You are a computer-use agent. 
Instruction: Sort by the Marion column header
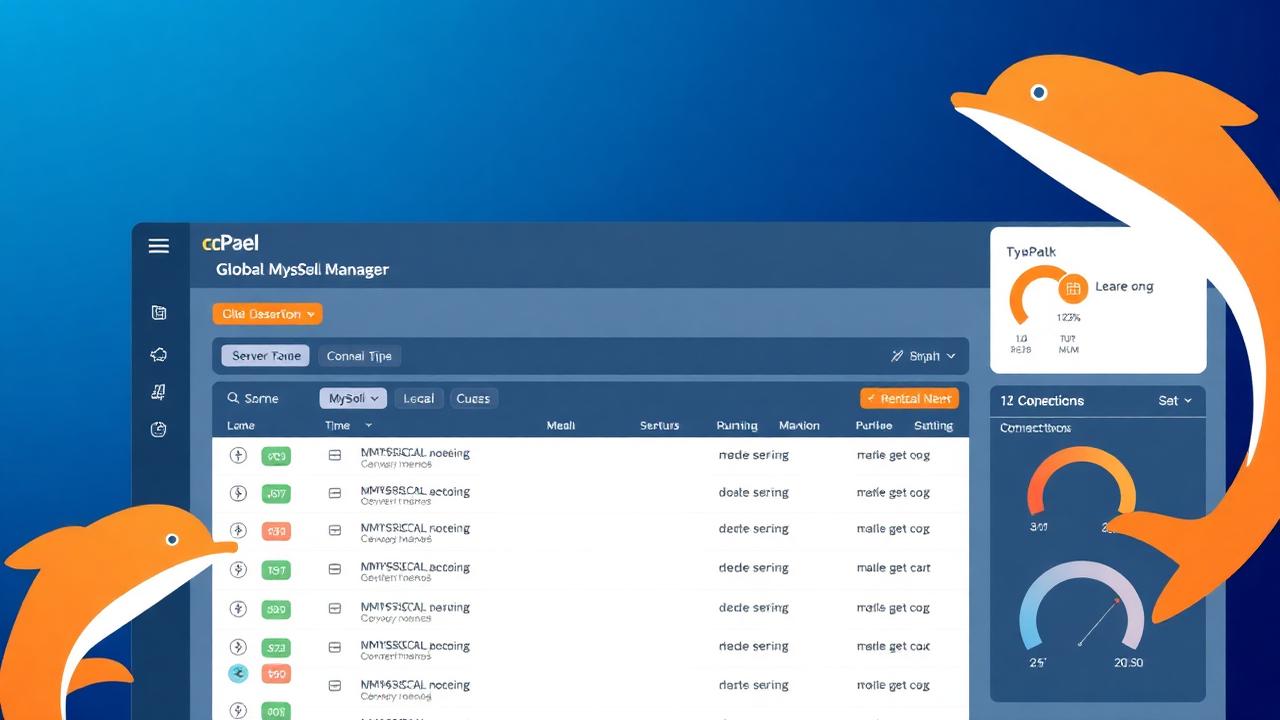coord(799,426)
